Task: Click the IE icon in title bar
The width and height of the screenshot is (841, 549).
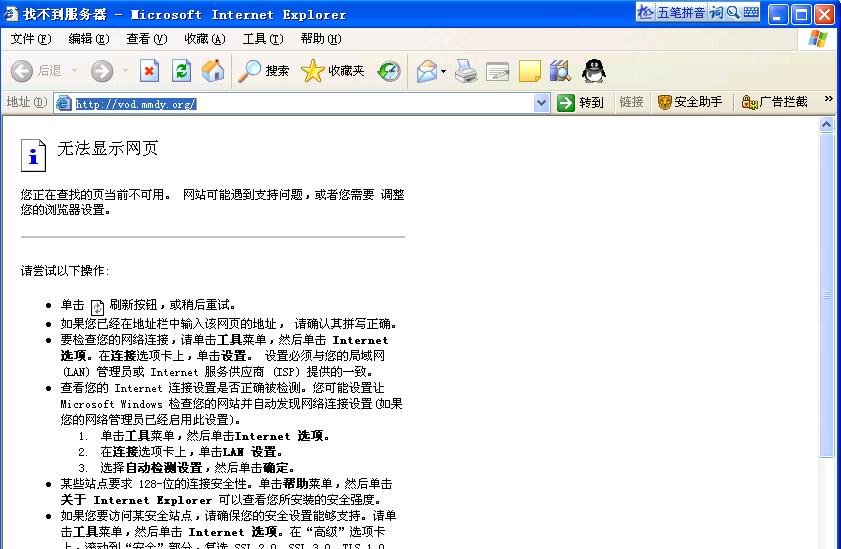Action: [11, 14]
